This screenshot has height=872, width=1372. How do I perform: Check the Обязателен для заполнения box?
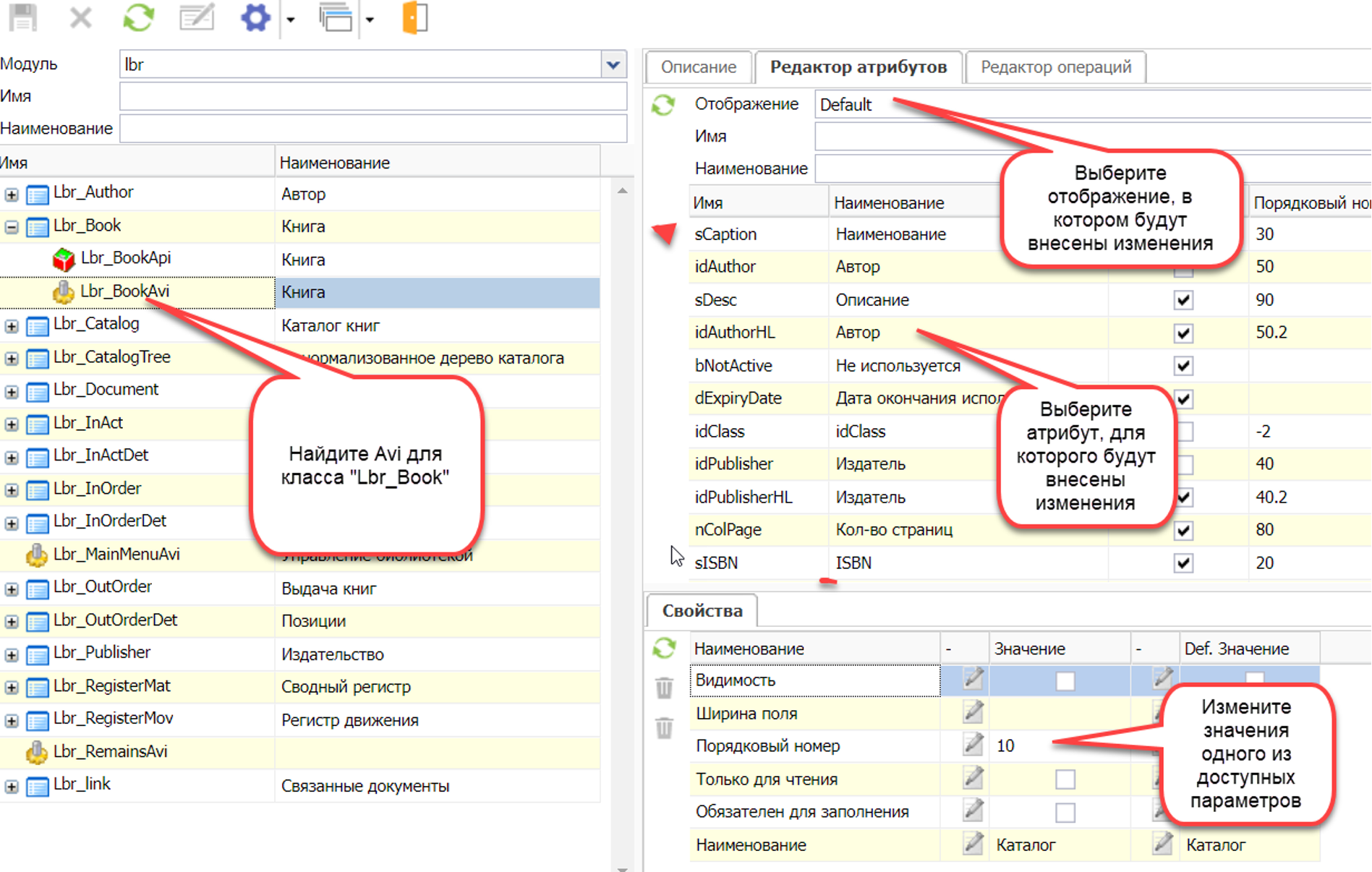[1065, 813]
